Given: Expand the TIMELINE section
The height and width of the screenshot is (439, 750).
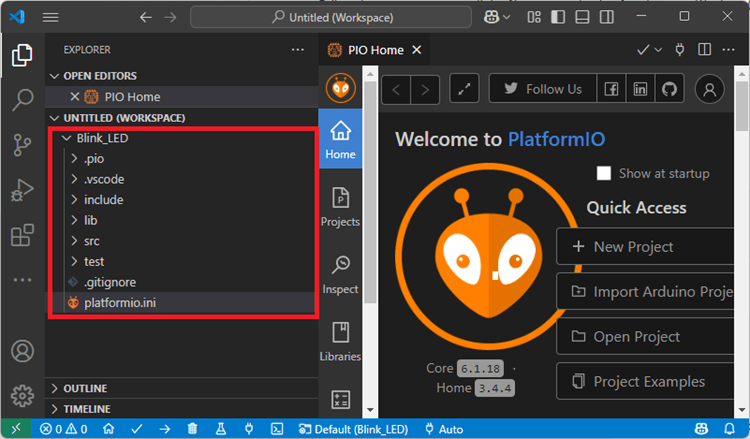Looking at the screenshot, I should tap(85, 409).
